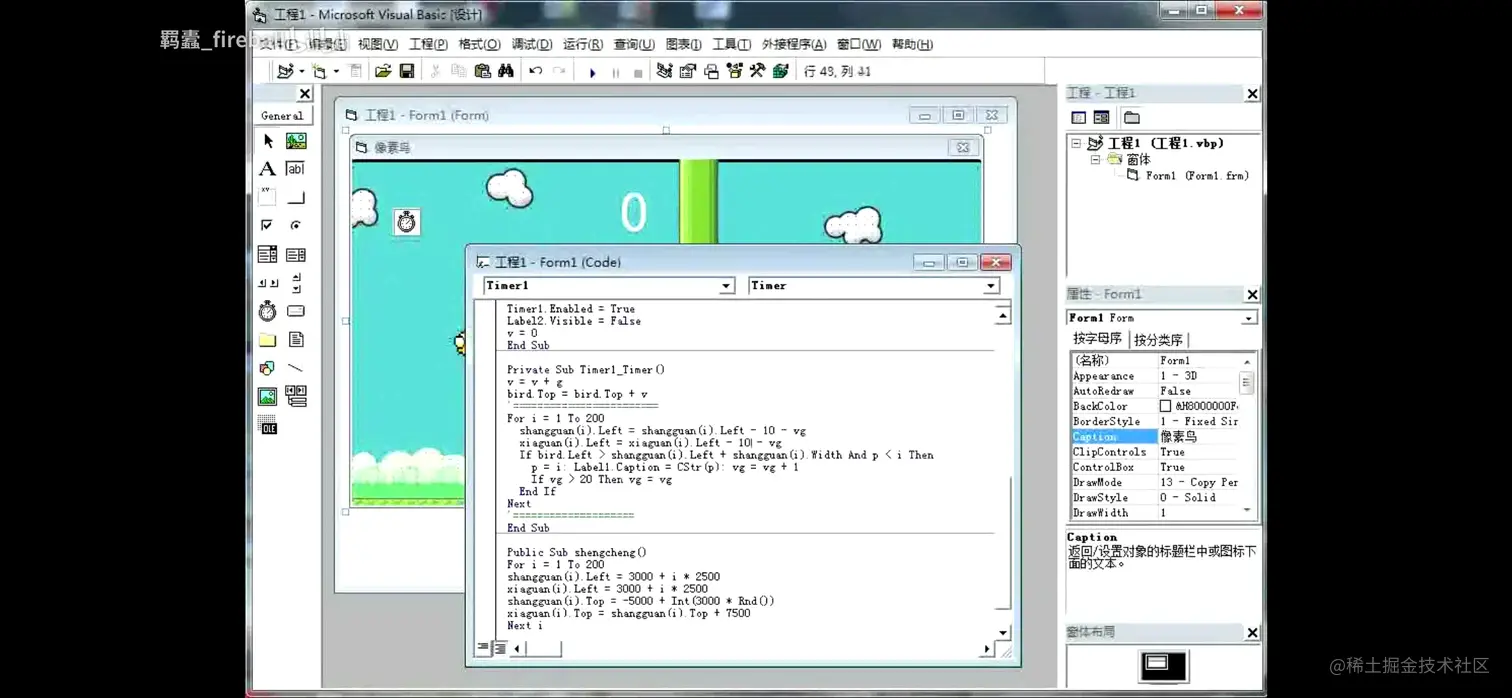Click the General tab in the toolbox
The image size is (1512, 698).
click(x=282, y=116)
